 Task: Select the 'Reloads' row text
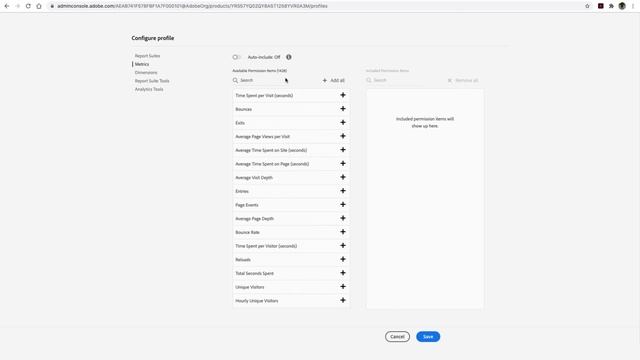243,260
